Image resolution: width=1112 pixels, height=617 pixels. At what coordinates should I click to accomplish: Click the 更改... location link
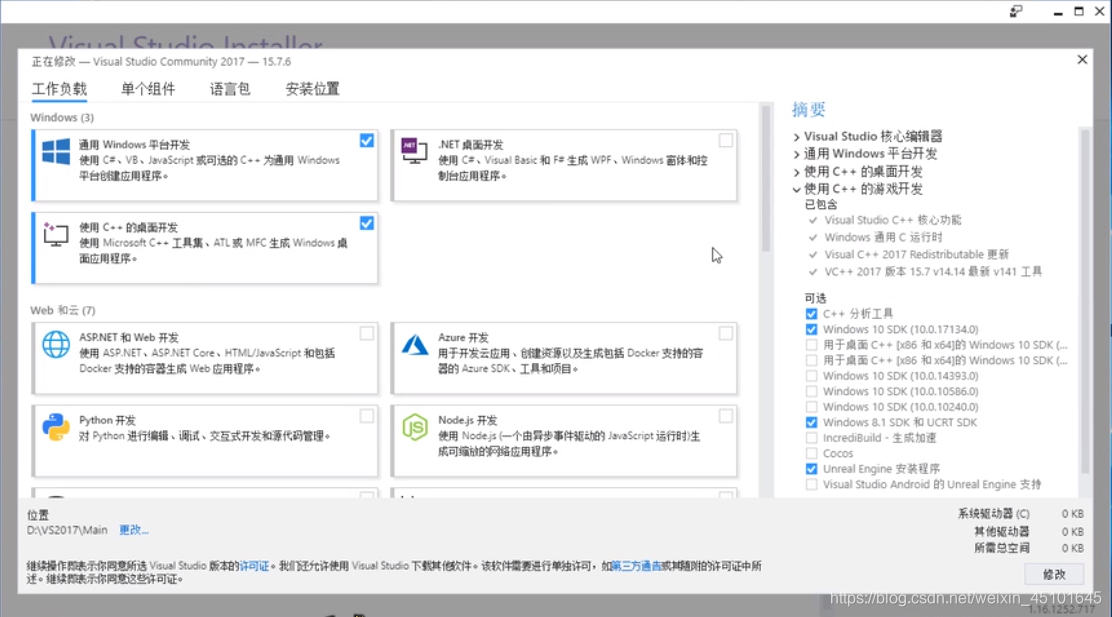click(133, 530)
